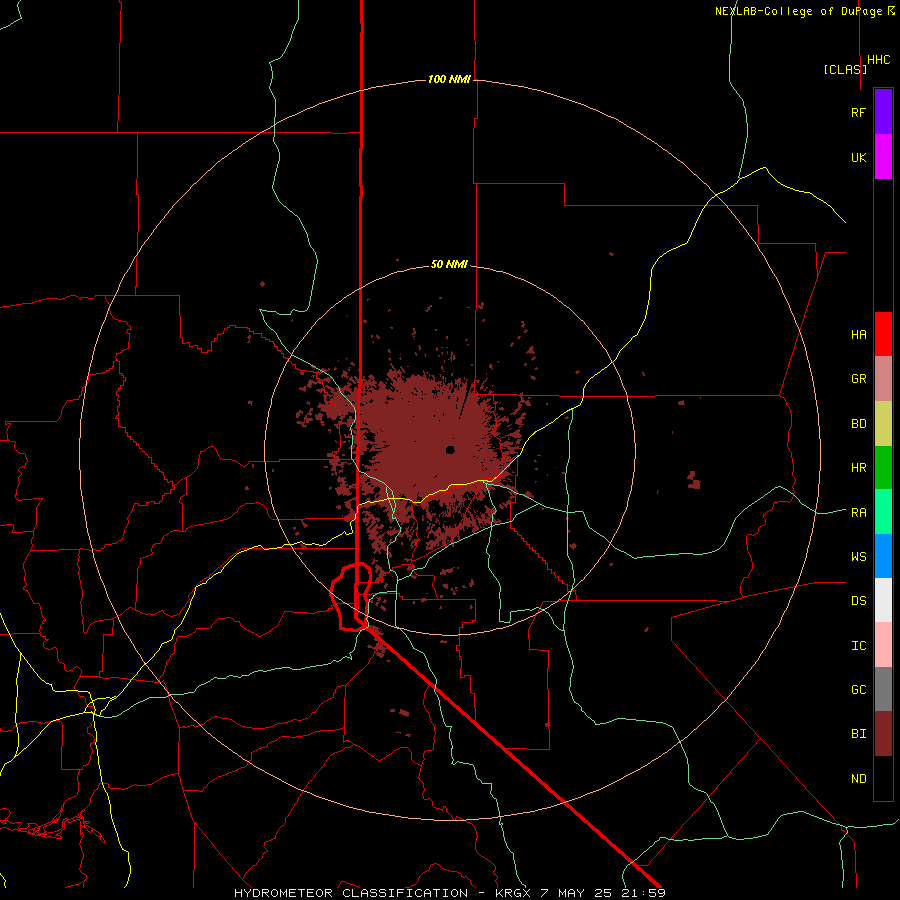Image resolution: width=900 pixels, height=900 pixels.
Task: Click the RF purple legend swatch
Action: 883,111
